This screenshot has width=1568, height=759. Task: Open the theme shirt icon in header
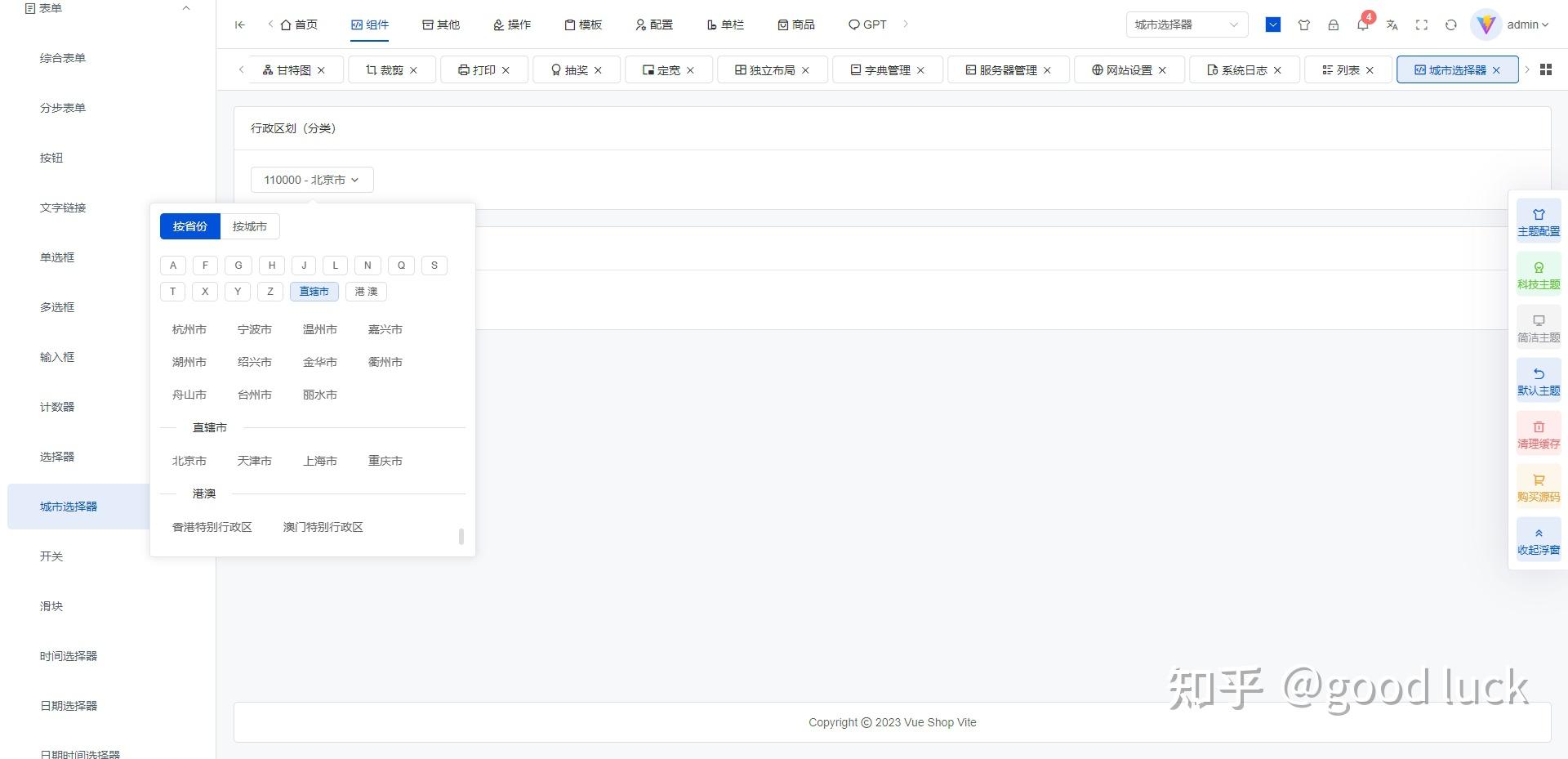[x=1304, y=25]
